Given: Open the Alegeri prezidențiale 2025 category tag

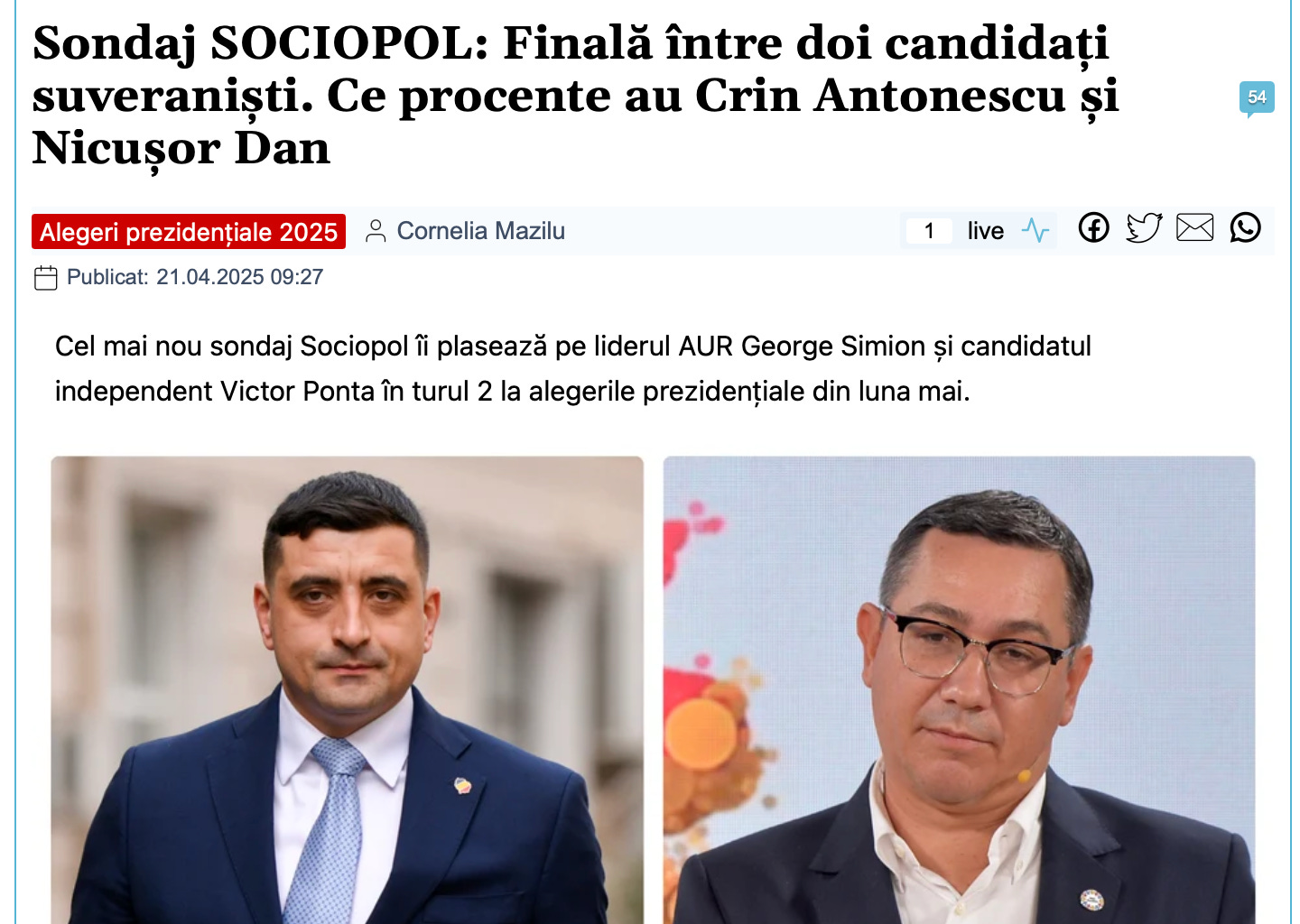Looking at the screenshot, I should coord(189,232).
